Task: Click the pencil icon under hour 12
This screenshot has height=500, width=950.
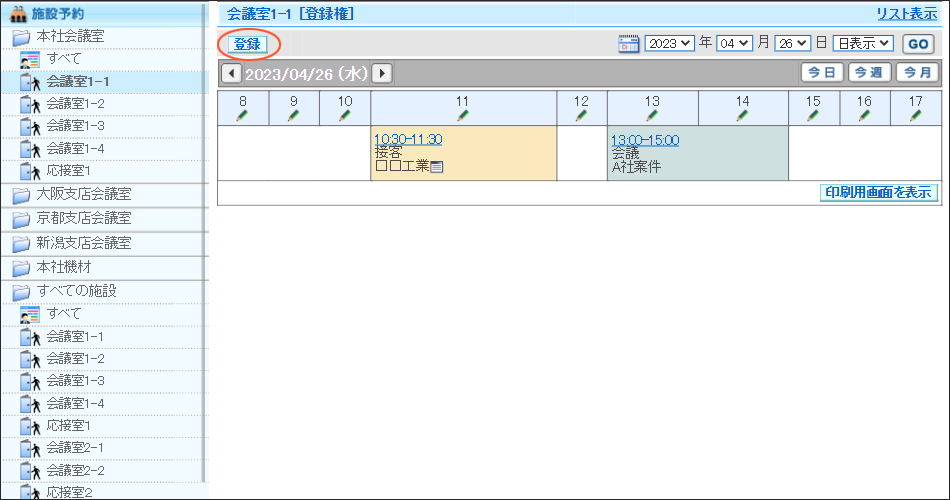Action: tap(581, 116)
